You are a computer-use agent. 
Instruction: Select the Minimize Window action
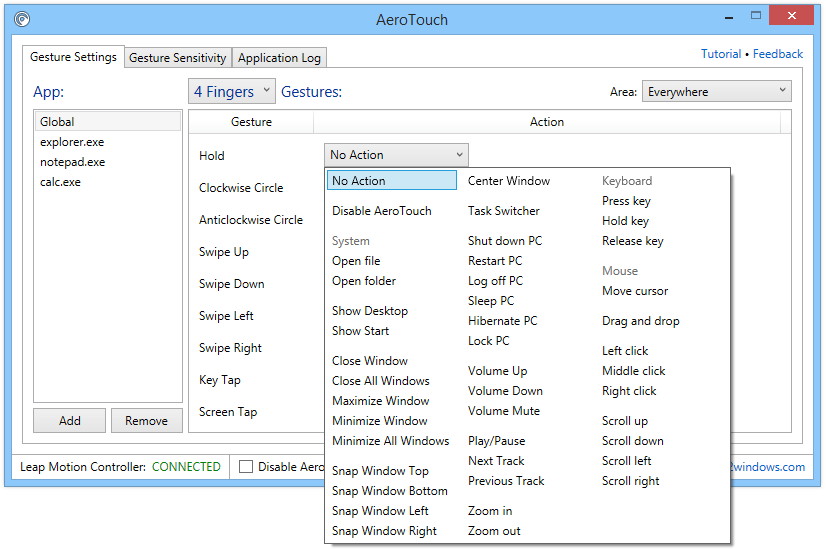tap(380, 421)
